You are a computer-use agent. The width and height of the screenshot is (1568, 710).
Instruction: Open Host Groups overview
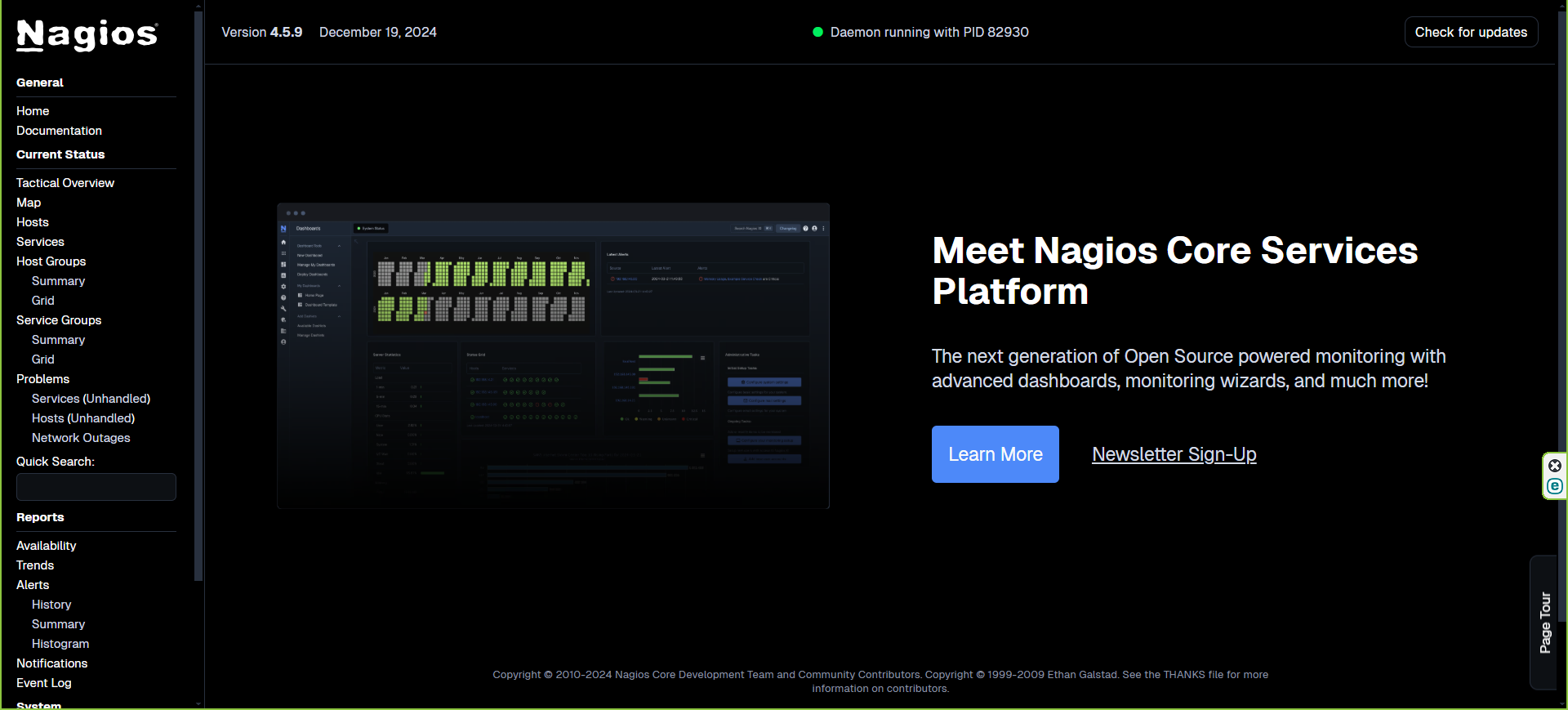51,261
